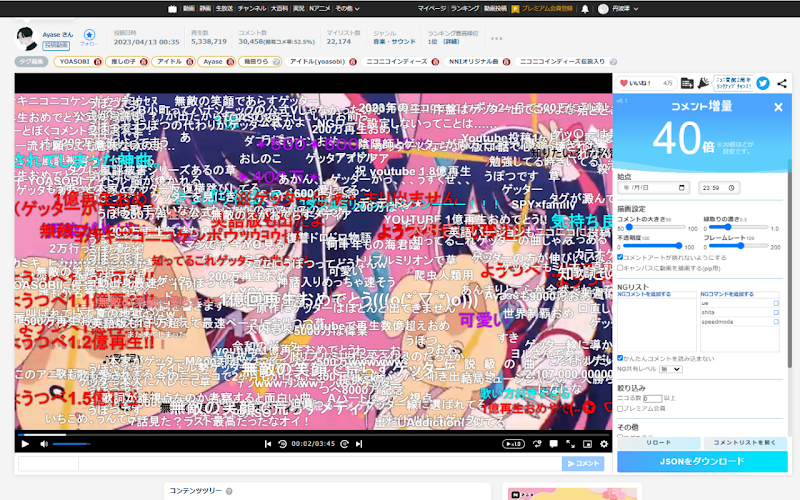Click NGコメントを追加する link
Screen dimensions: 800x500
click(644, 294)
